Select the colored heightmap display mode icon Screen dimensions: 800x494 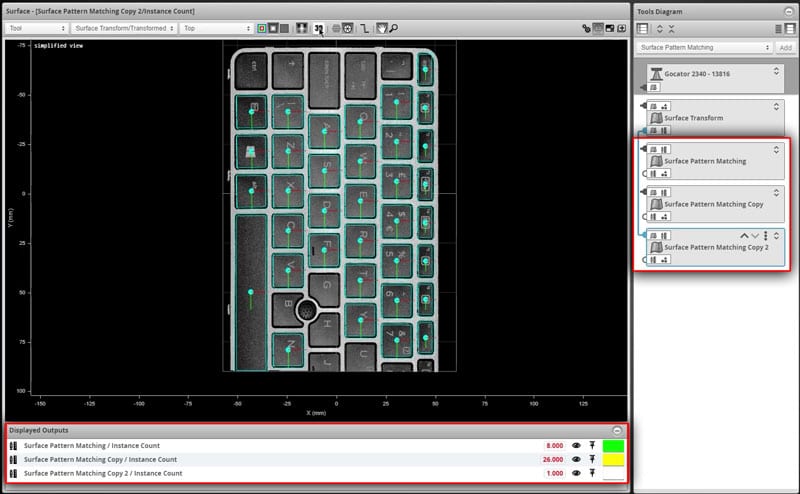(262, 28)
